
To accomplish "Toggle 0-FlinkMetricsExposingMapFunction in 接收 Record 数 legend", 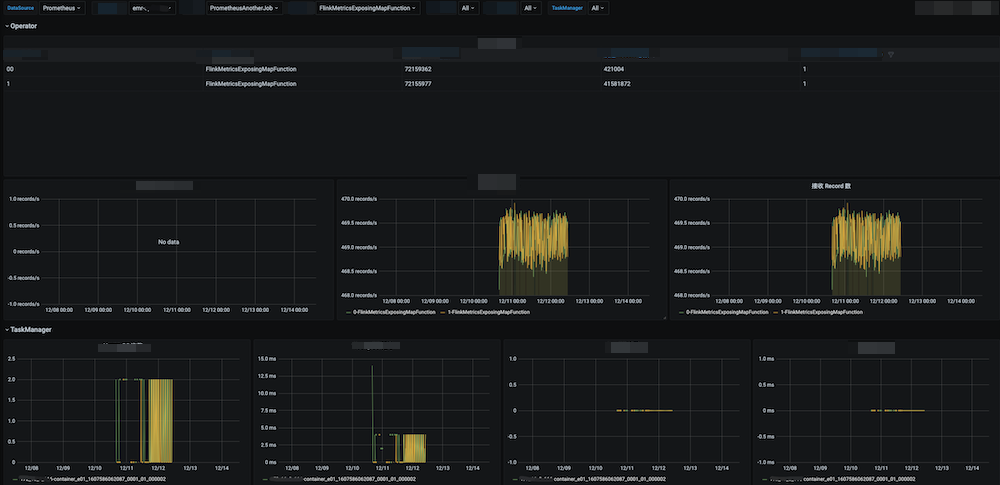I will (728, 313).
